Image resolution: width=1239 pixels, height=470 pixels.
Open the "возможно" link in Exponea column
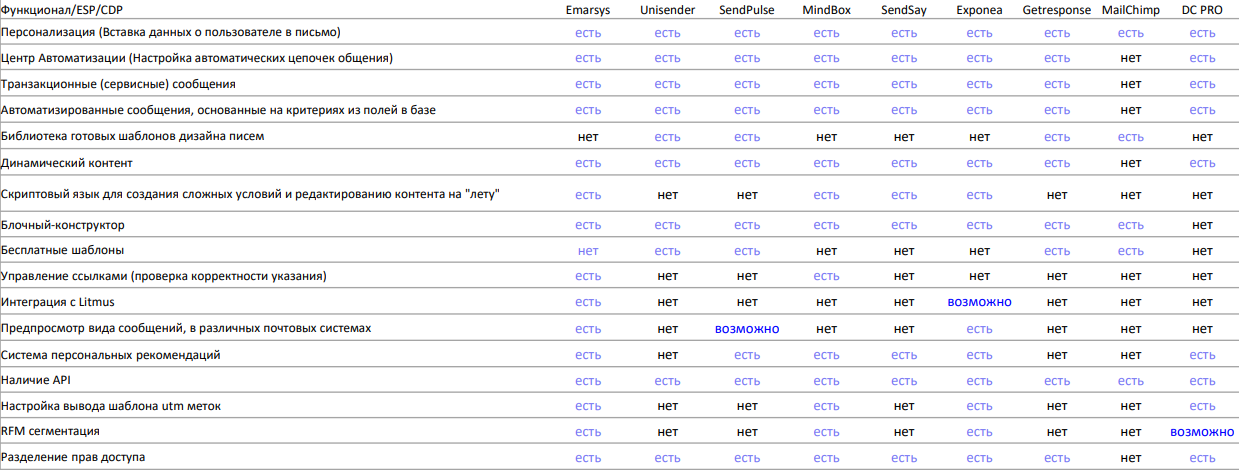pos(980,302)
